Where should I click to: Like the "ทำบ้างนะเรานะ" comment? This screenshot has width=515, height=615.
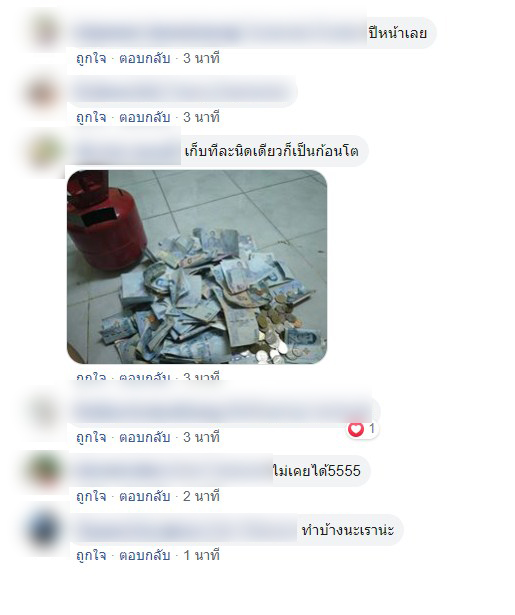(x=91, y=555)
